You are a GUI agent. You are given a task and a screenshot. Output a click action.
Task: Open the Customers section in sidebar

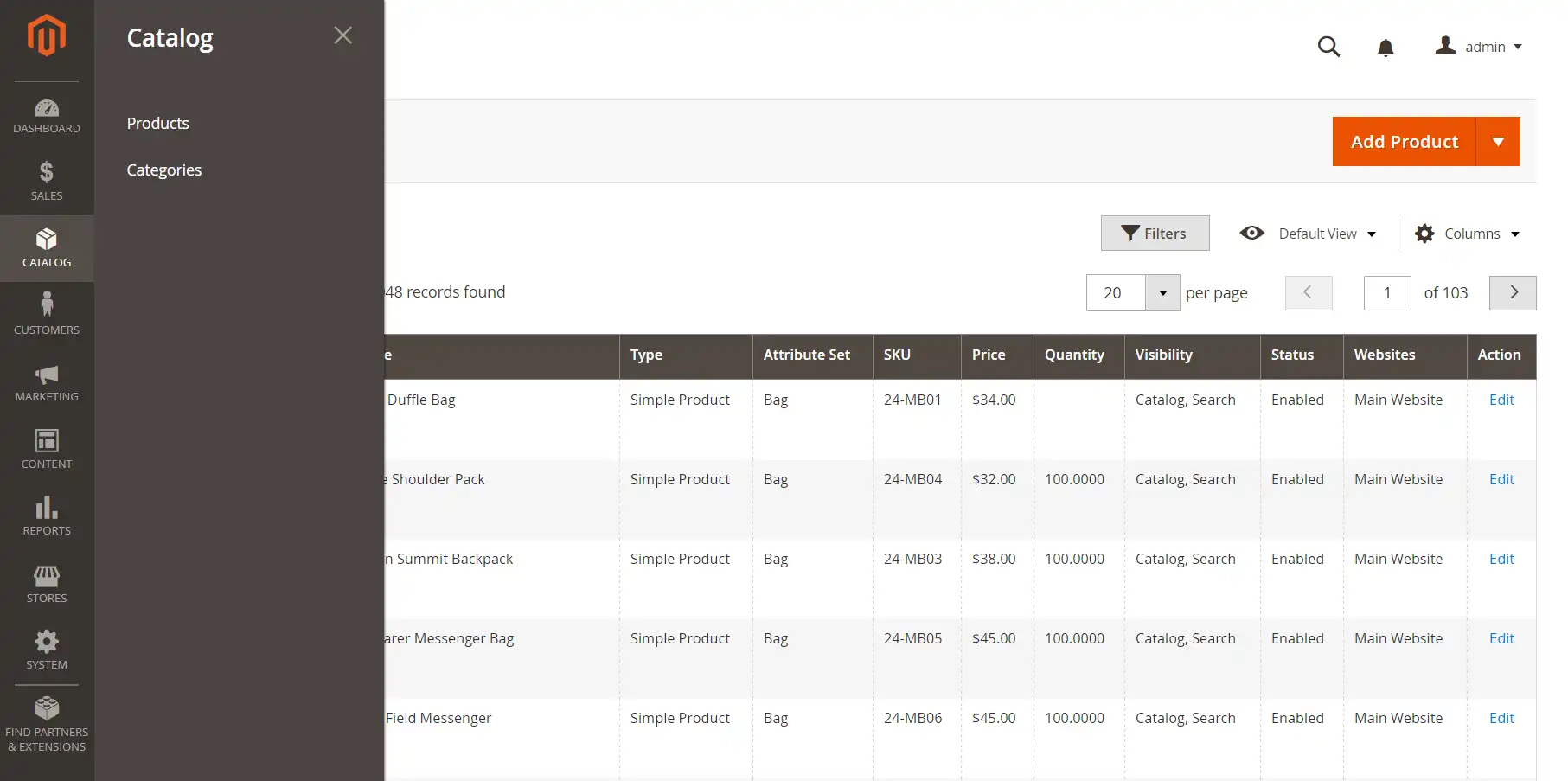tap(47, 314)
